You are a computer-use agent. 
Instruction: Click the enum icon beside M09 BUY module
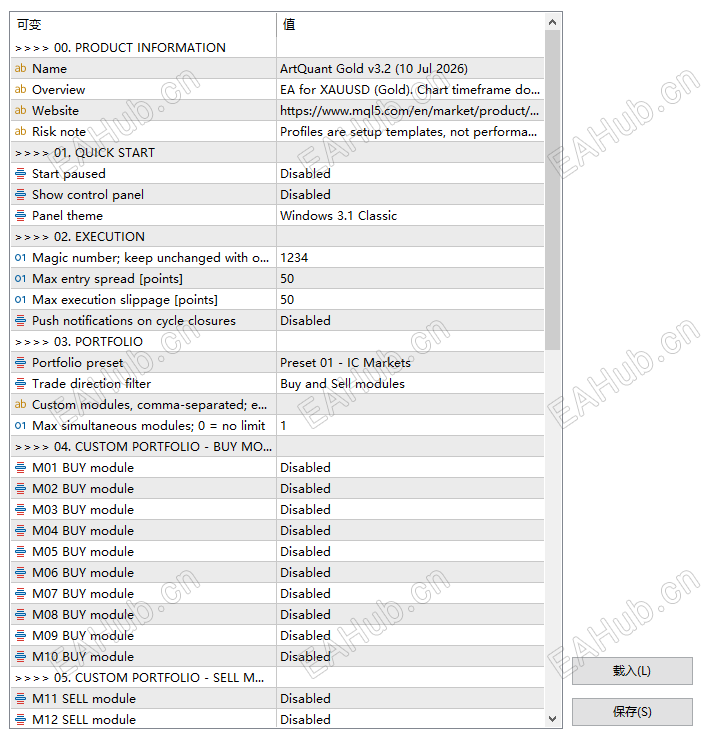(20, 635)
